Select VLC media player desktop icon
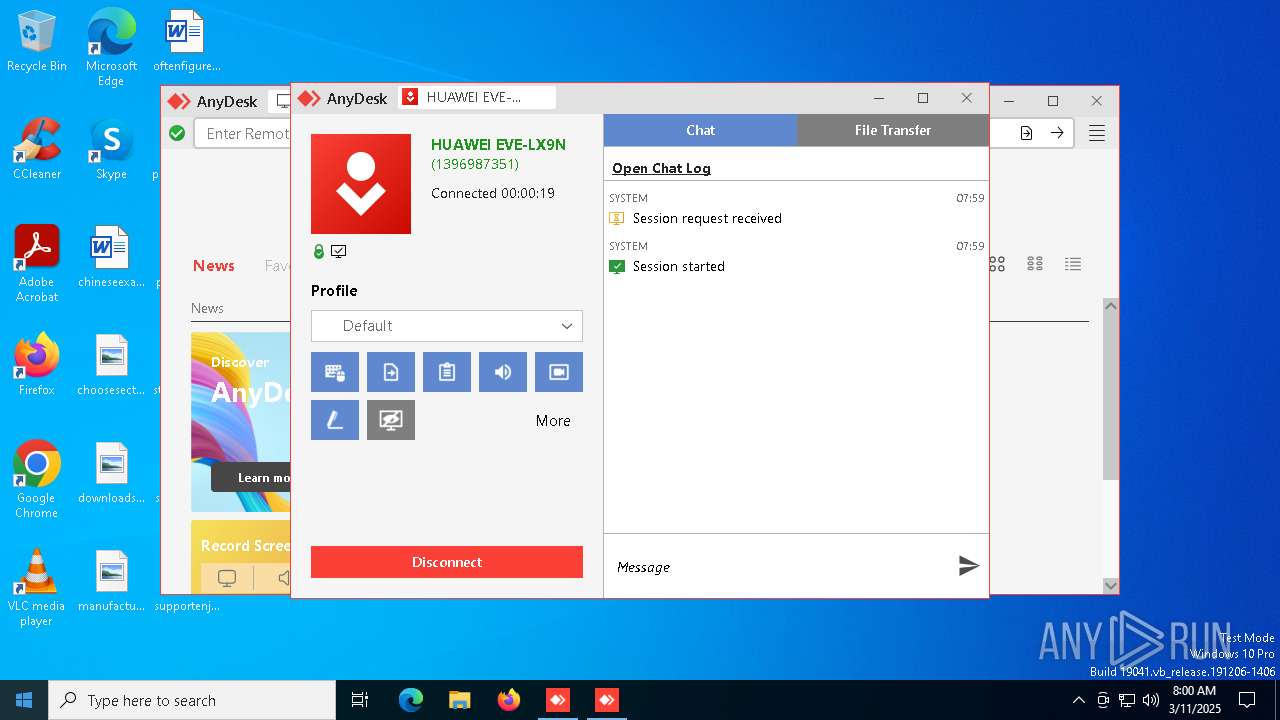This screenshot has width=1280, height=720. click(x=37, y=588)
